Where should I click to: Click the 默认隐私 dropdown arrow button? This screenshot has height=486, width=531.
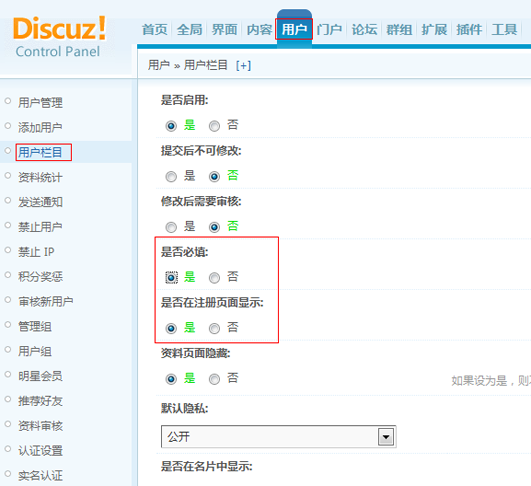[386, 437]
